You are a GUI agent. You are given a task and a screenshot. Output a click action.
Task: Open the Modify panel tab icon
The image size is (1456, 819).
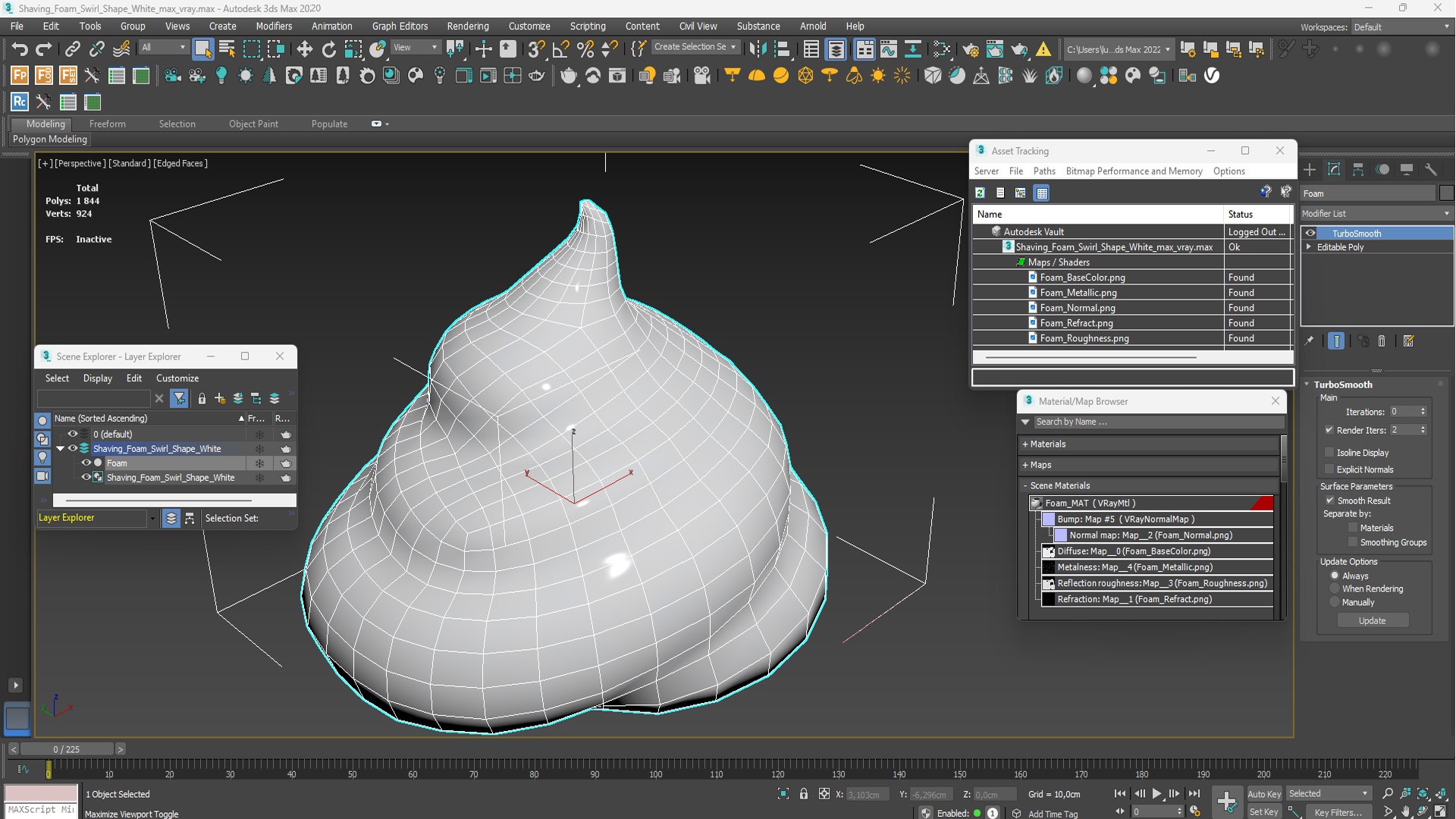tap(1334, 170)
